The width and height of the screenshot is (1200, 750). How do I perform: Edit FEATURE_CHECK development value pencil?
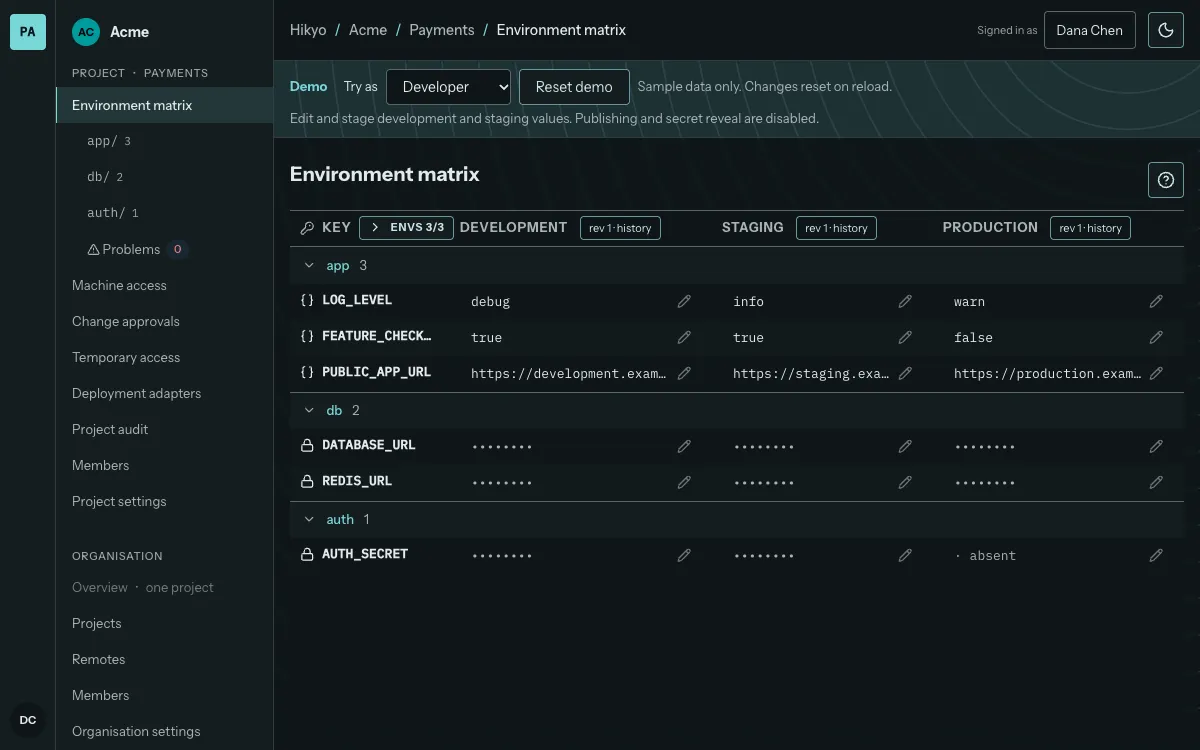[684, 337]
